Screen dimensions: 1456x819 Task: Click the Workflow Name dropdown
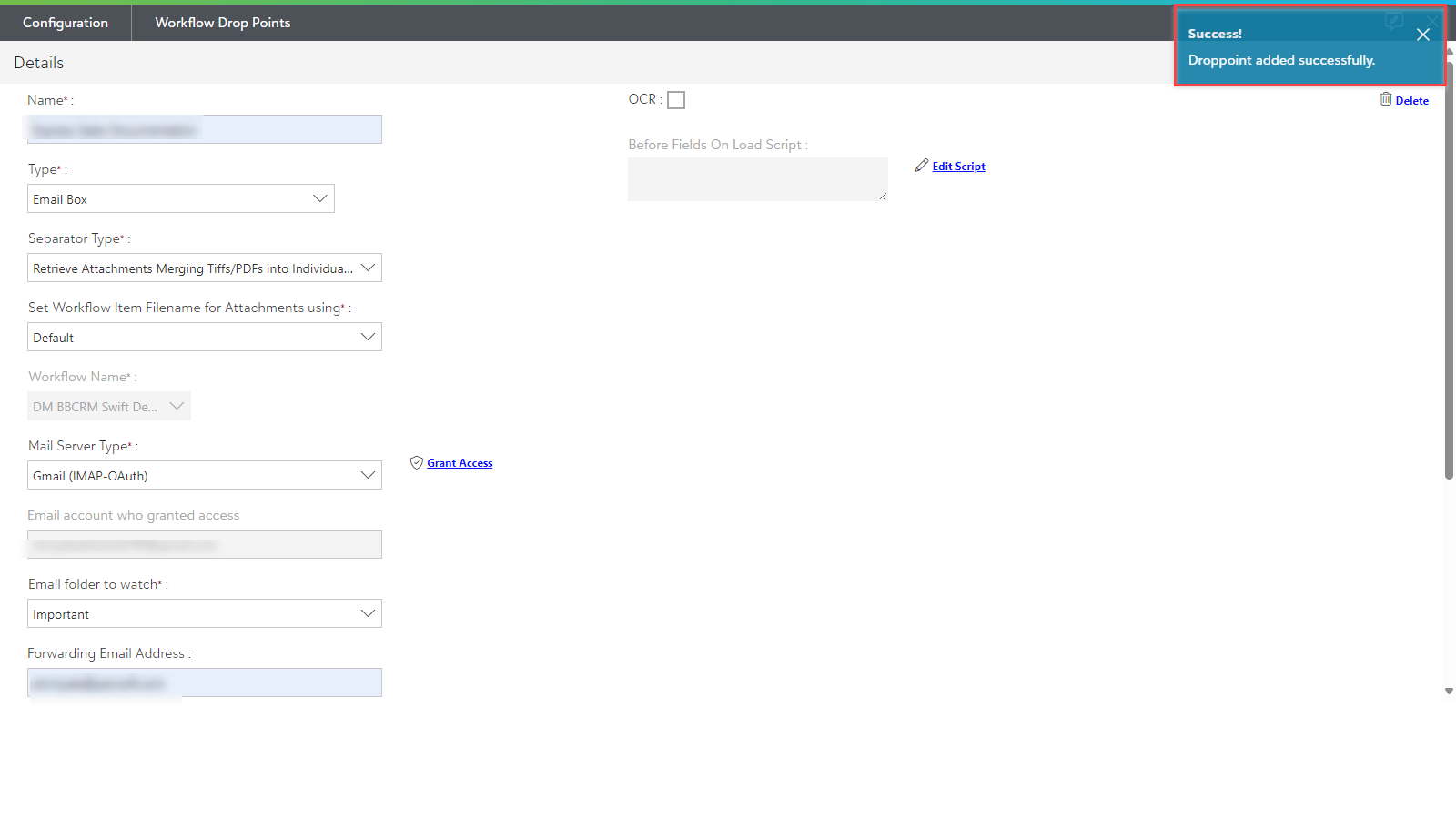click(109, 406)
